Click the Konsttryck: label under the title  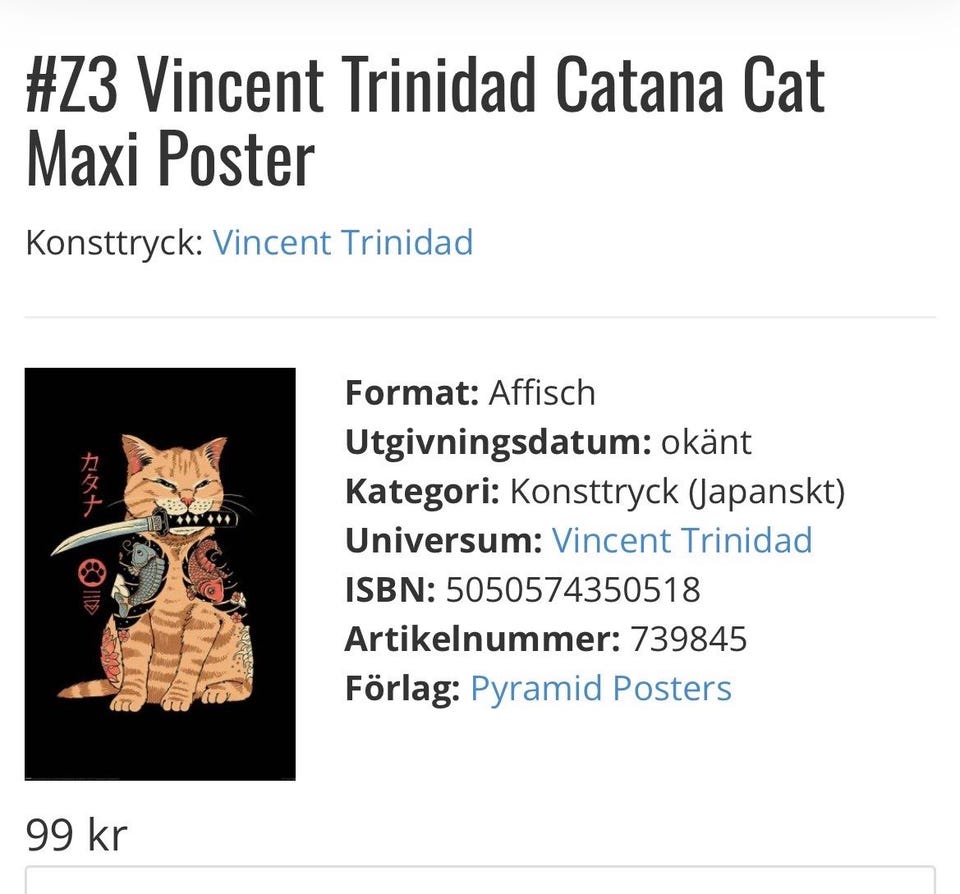[x=114, y=243]
